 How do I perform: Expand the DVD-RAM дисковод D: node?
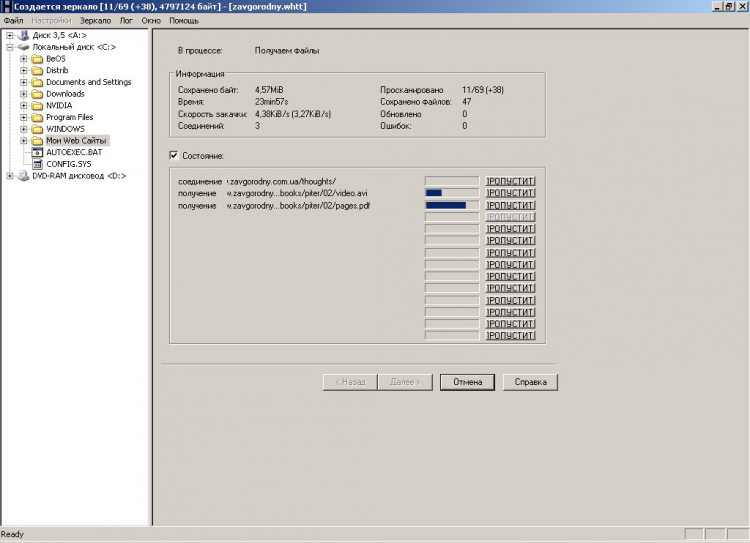[10, 176]
